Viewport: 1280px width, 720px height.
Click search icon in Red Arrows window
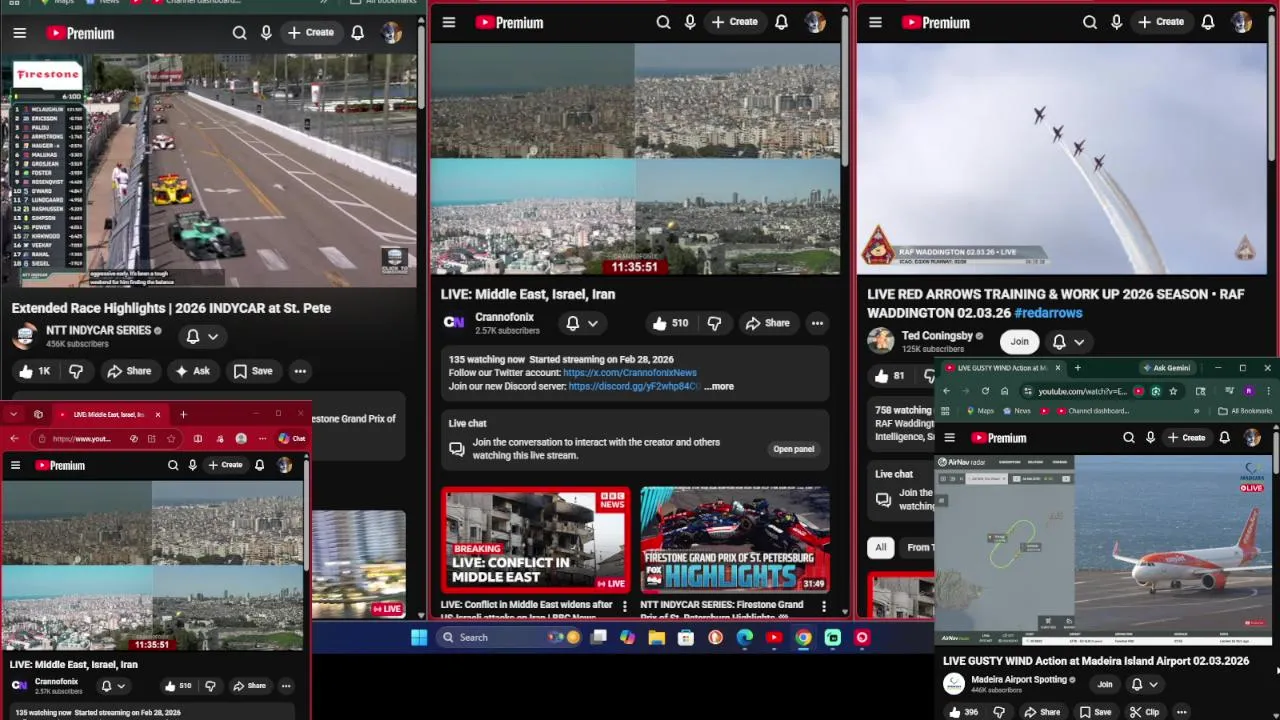click(x=1090, y=22)
